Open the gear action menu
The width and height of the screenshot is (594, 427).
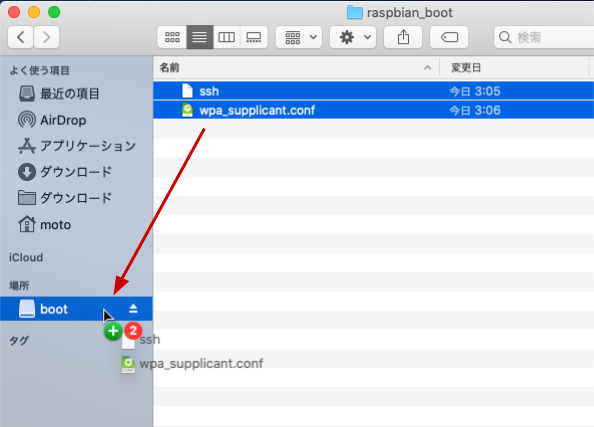point(353,37)
